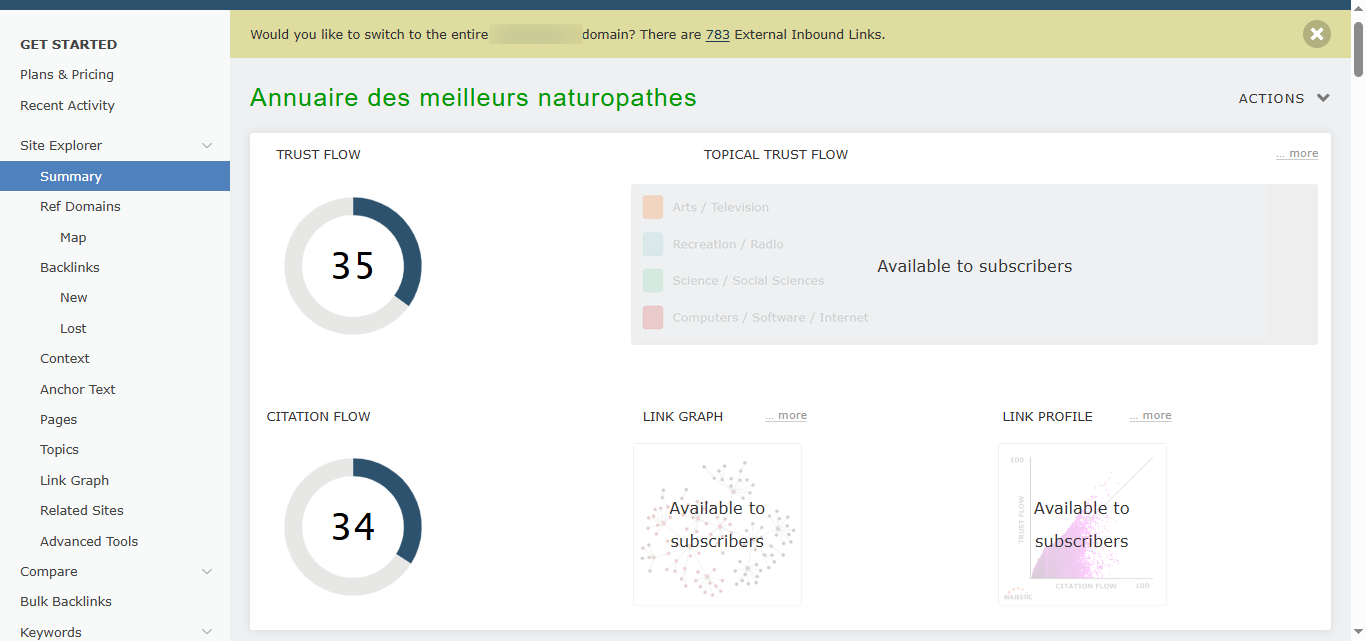The width and height of the screenshot is (1366, 641).
Task: Open Anchor Text report
Action: [78, 390]
